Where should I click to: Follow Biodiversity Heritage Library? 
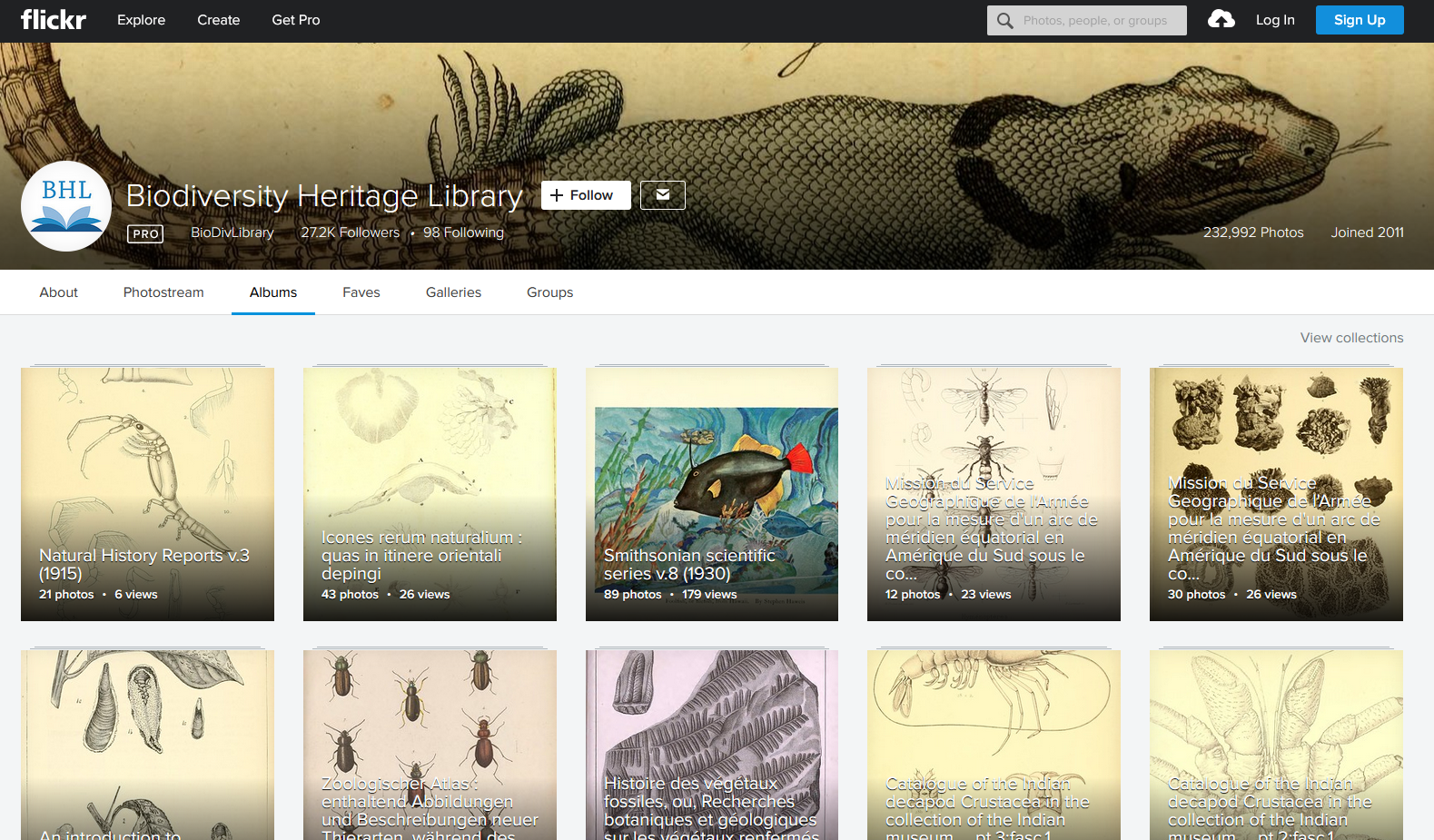click(x=586, y=195)
